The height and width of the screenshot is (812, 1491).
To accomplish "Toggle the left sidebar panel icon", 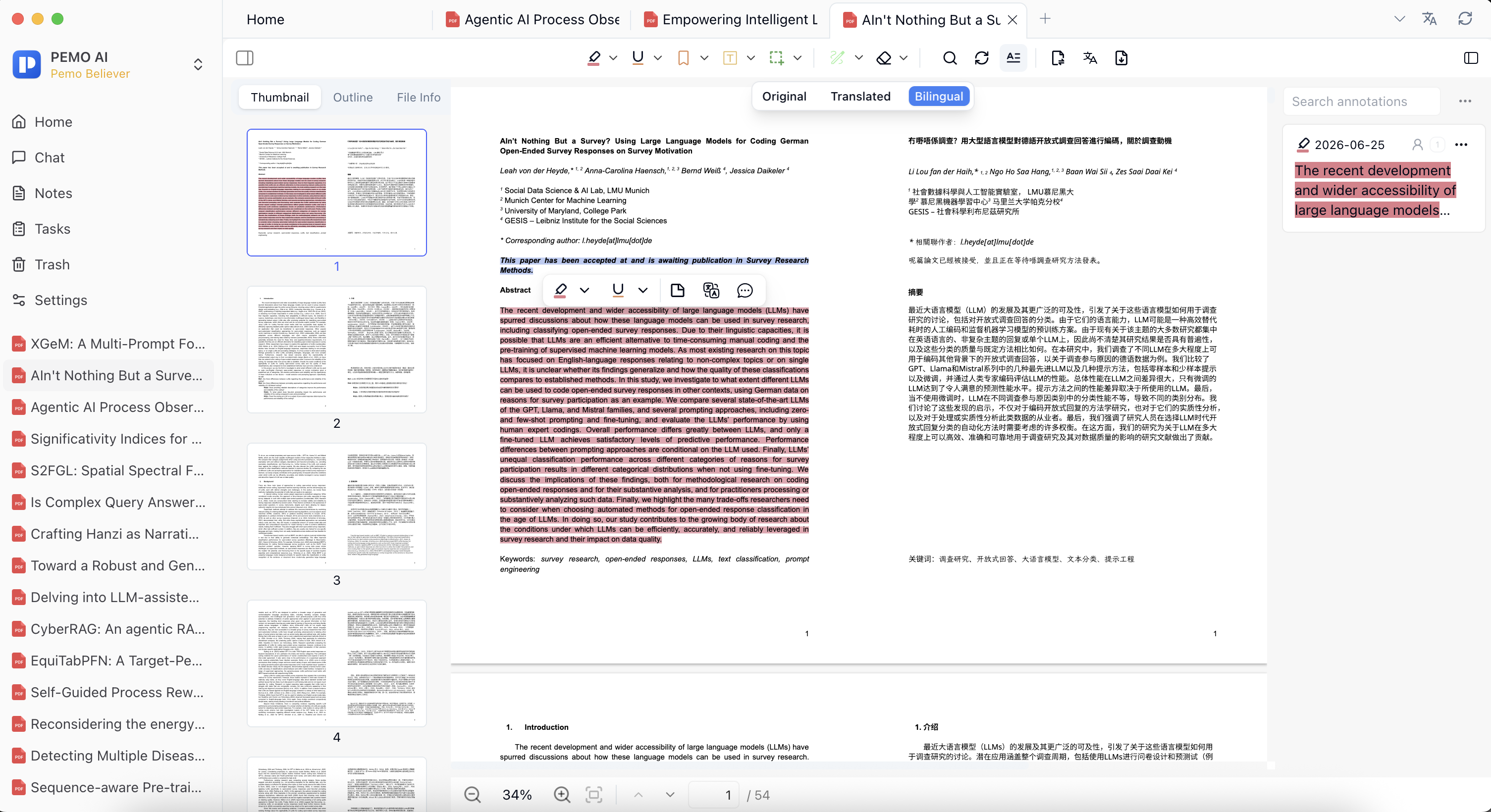I will tap(244, 58).
